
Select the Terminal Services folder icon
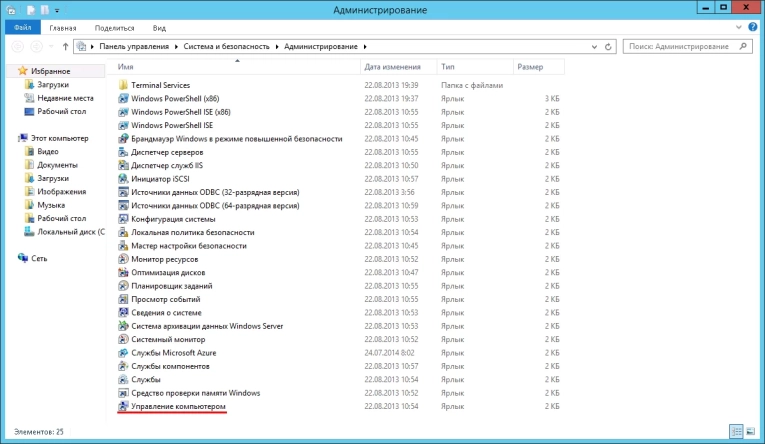point(124,85)
